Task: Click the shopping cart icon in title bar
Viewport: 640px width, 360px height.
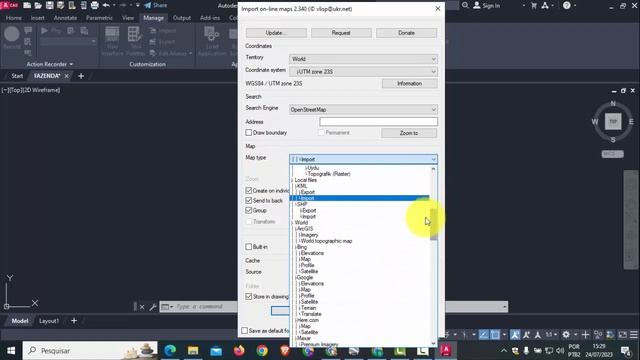Action: coord(534,5)
